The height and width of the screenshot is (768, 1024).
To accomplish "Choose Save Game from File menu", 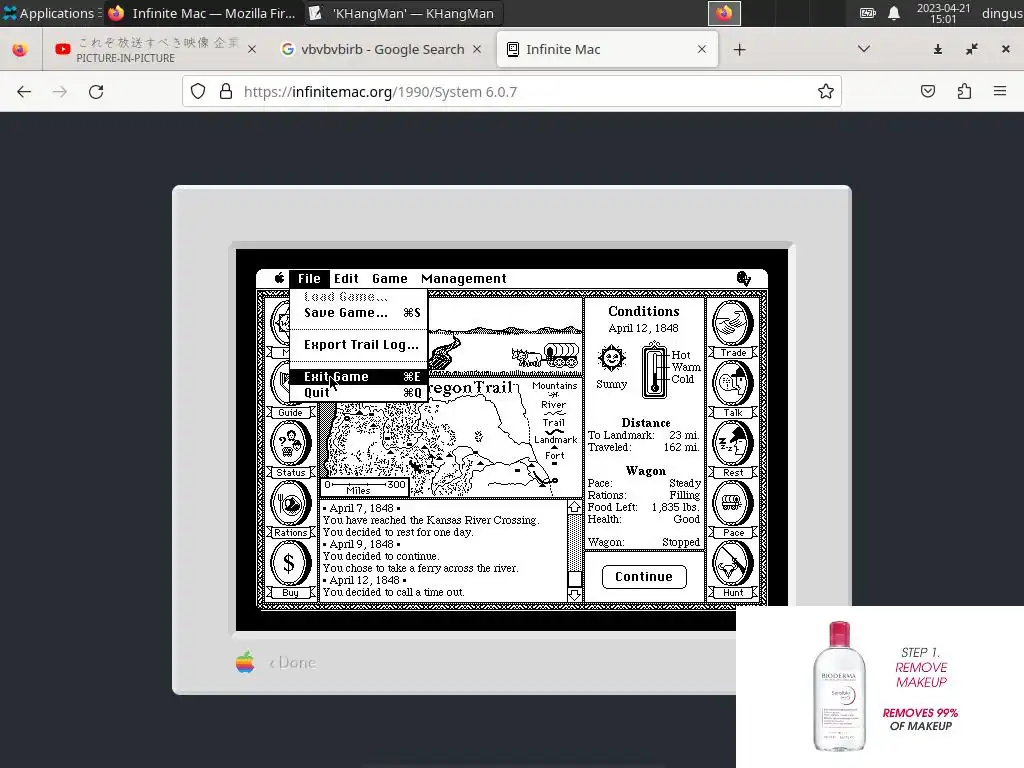I will tap(359, 313).
